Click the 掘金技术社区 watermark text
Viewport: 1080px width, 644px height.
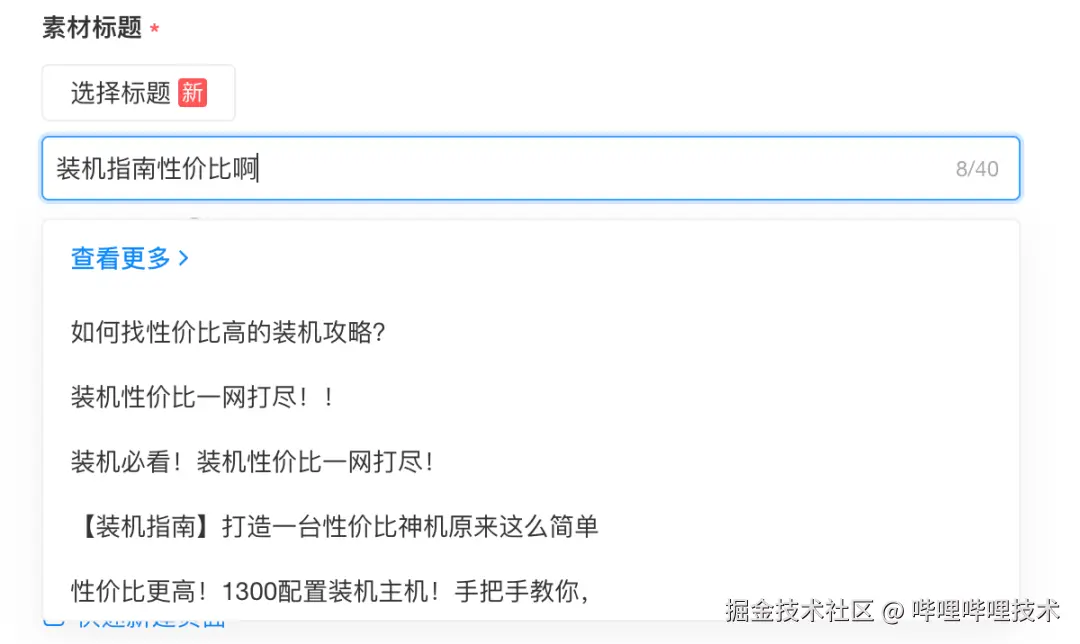point(800,610)
